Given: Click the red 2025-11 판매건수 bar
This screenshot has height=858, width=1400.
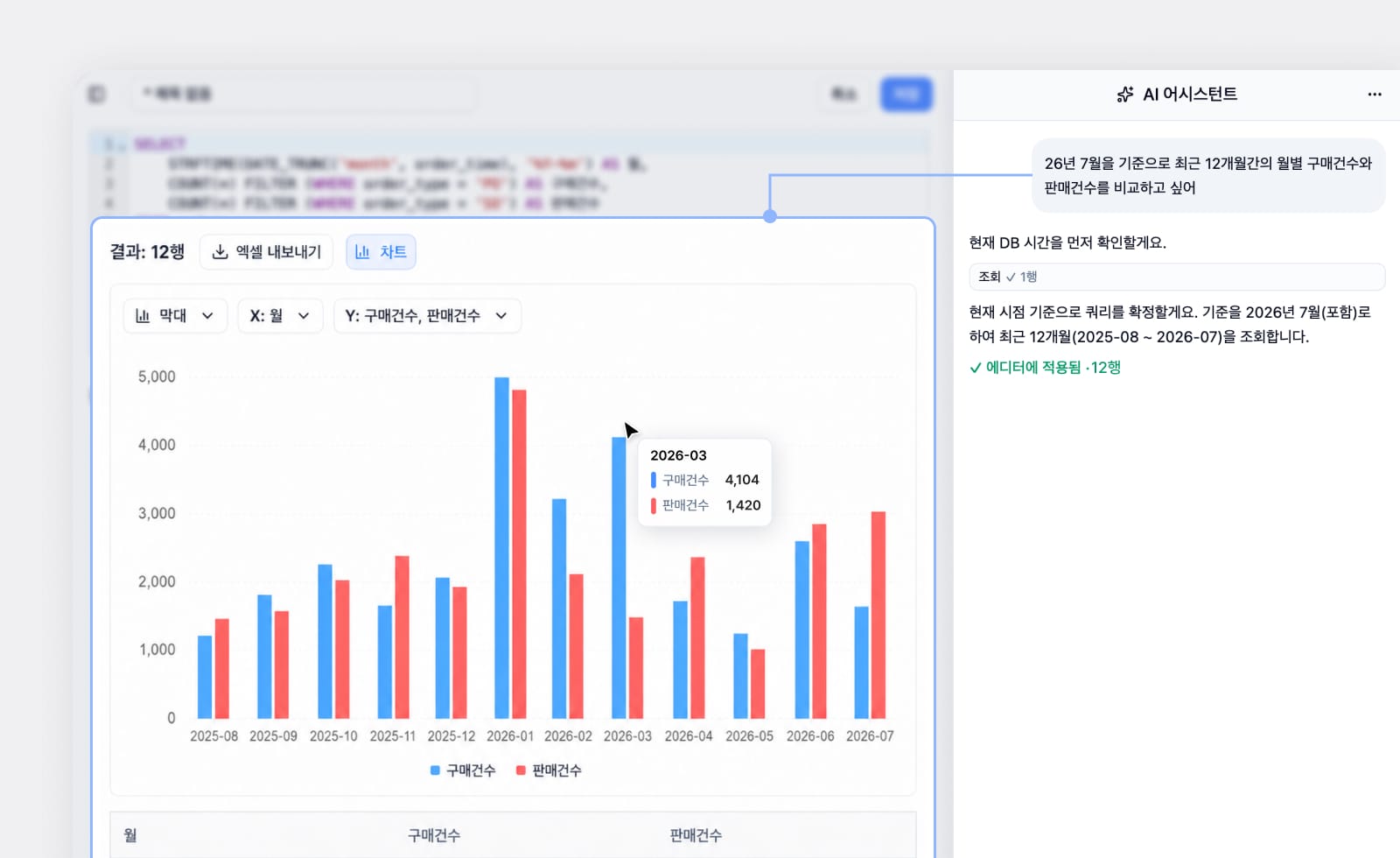Looking at the screenshot, I should tap(402, 637).
